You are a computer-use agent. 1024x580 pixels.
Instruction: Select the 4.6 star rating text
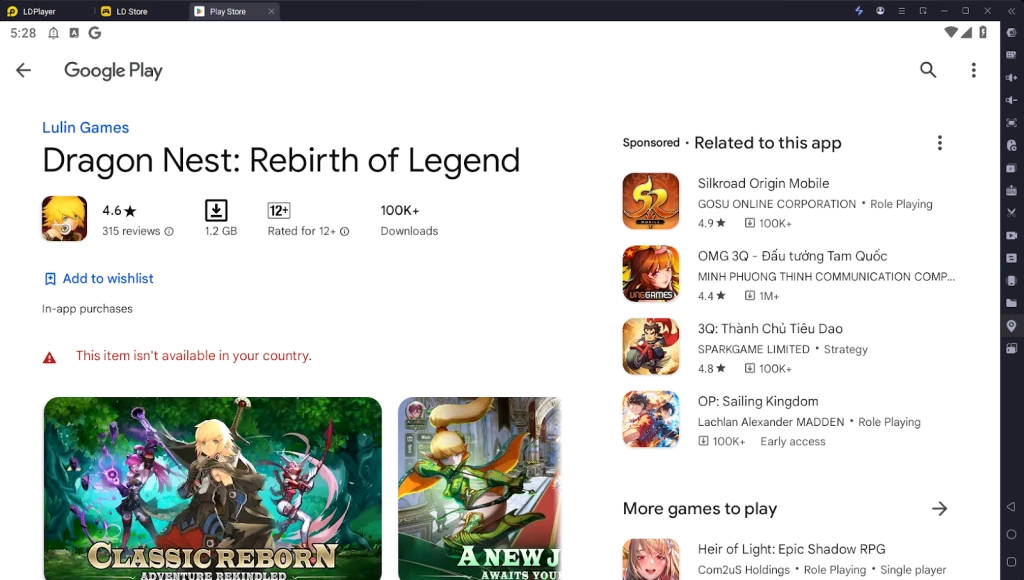[120, 211]
